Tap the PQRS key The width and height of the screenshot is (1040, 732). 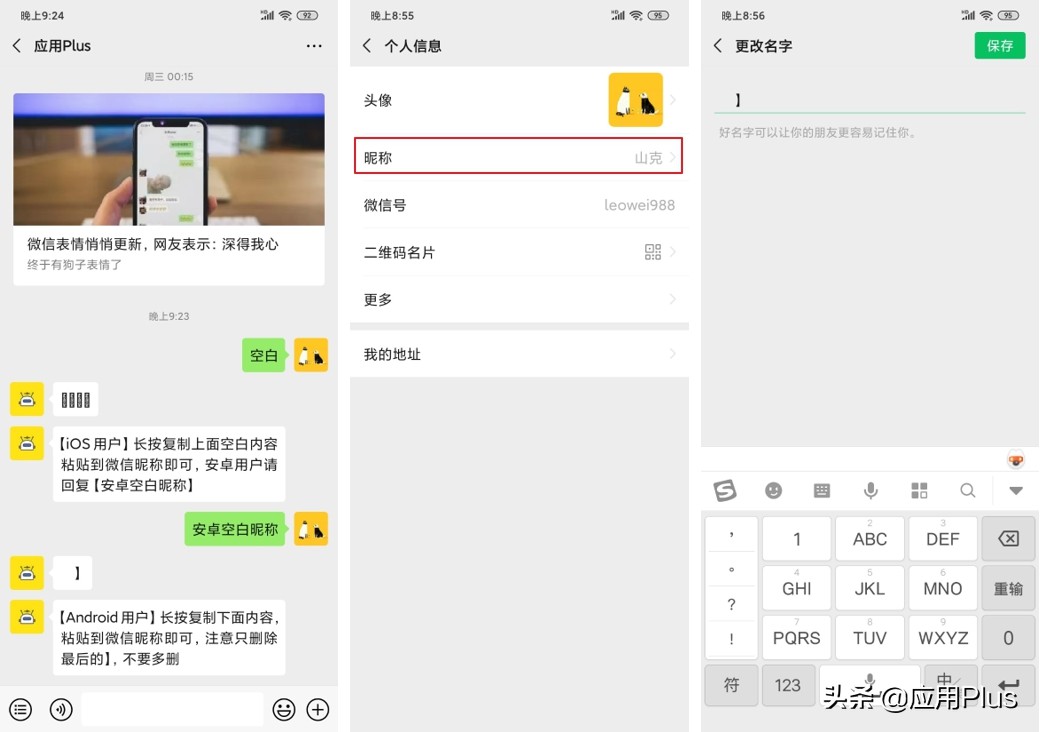pyautogui.click(x=797, y=638)
